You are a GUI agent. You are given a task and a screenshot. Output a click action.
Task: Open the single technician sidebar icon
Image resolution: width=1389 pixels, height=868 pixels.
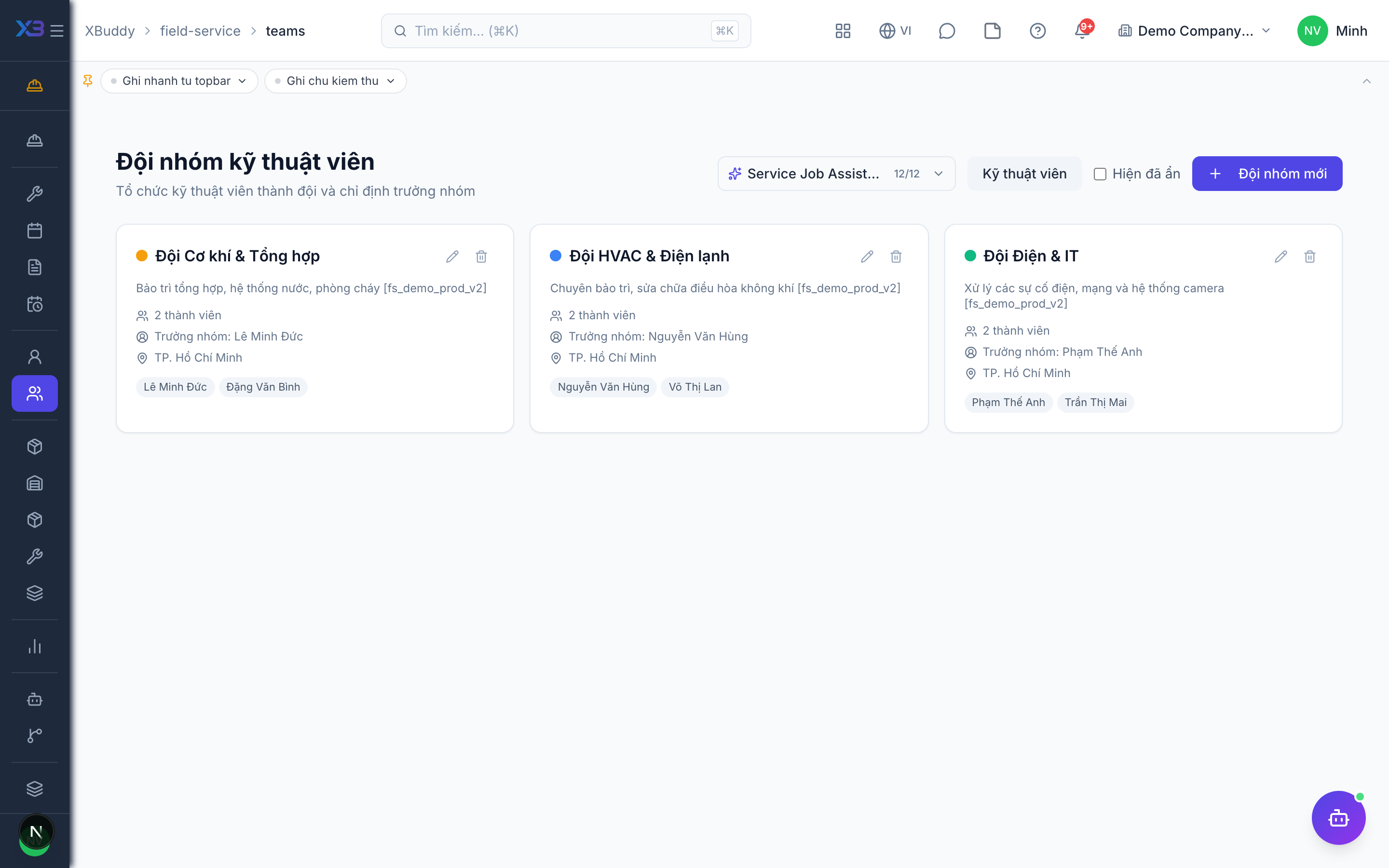coord(34,357)
